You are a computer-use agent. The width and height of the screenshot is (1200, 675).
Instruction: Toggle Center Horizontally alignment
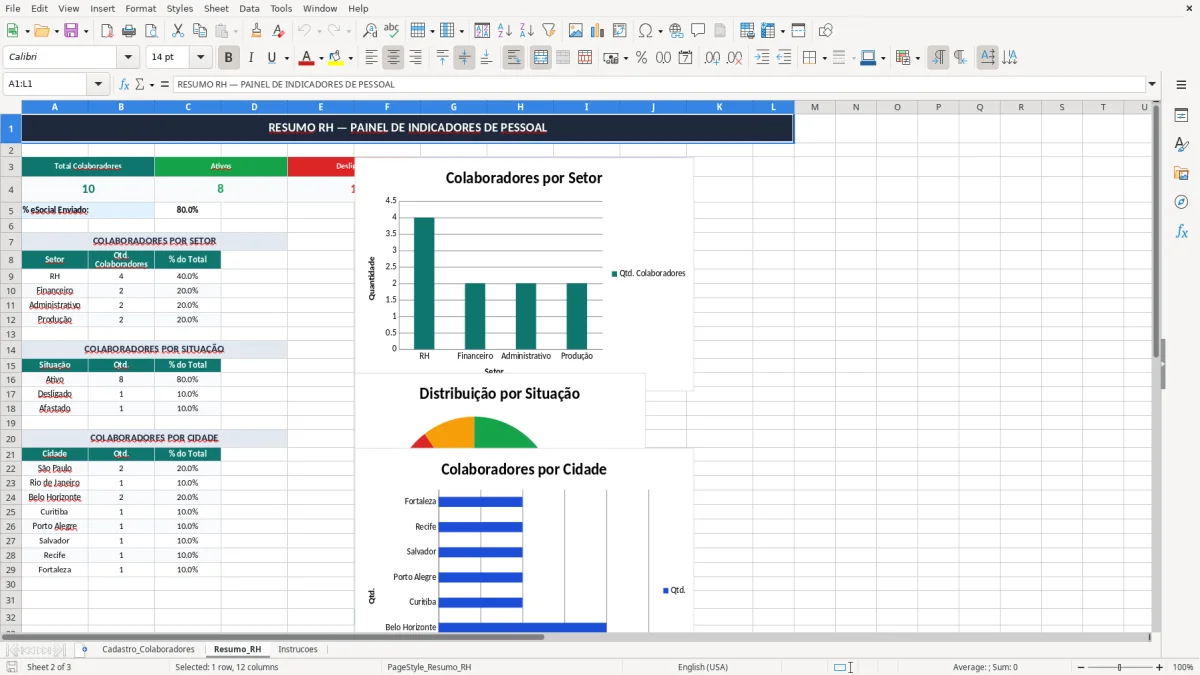(x=393, y=58)
